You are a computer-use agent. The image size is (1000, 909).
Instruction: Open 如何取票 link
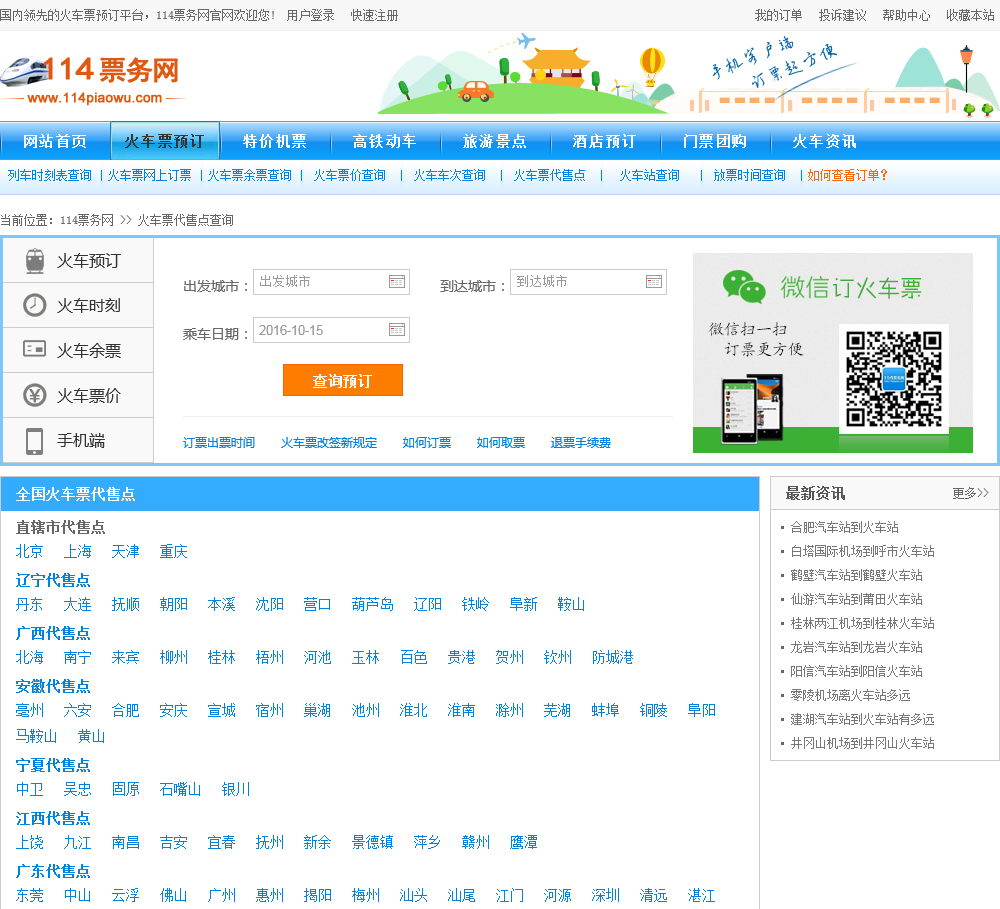coord(501,443)
